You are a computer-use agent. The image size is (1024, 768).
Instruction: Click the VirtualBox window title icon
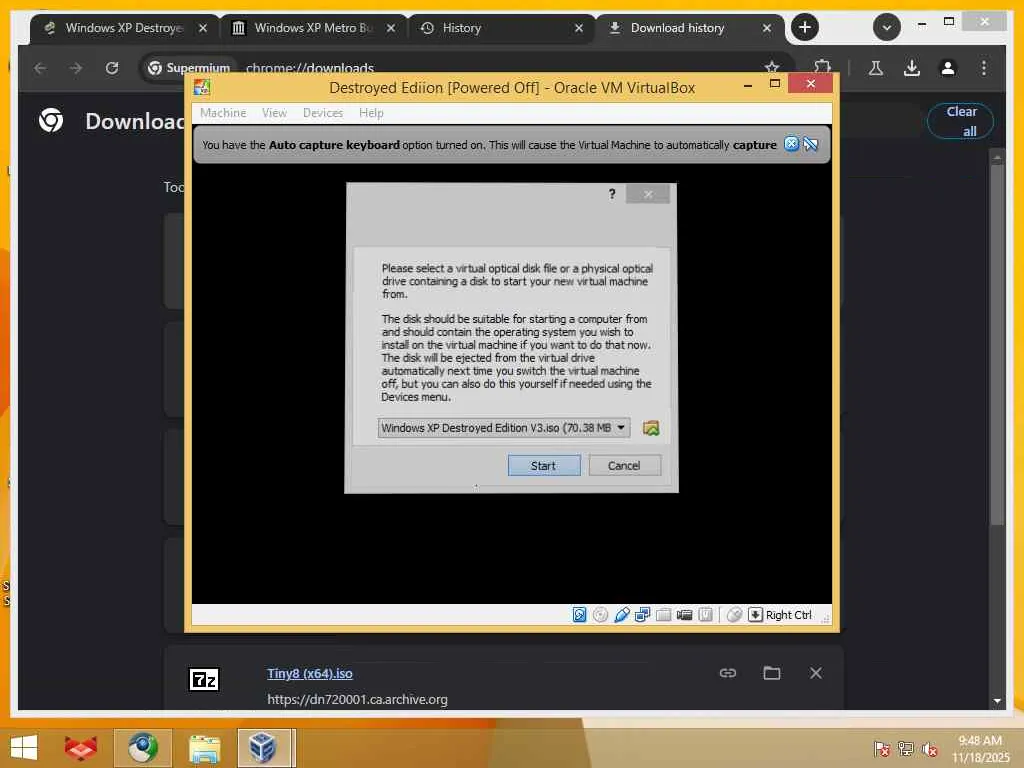click(202, 87)
